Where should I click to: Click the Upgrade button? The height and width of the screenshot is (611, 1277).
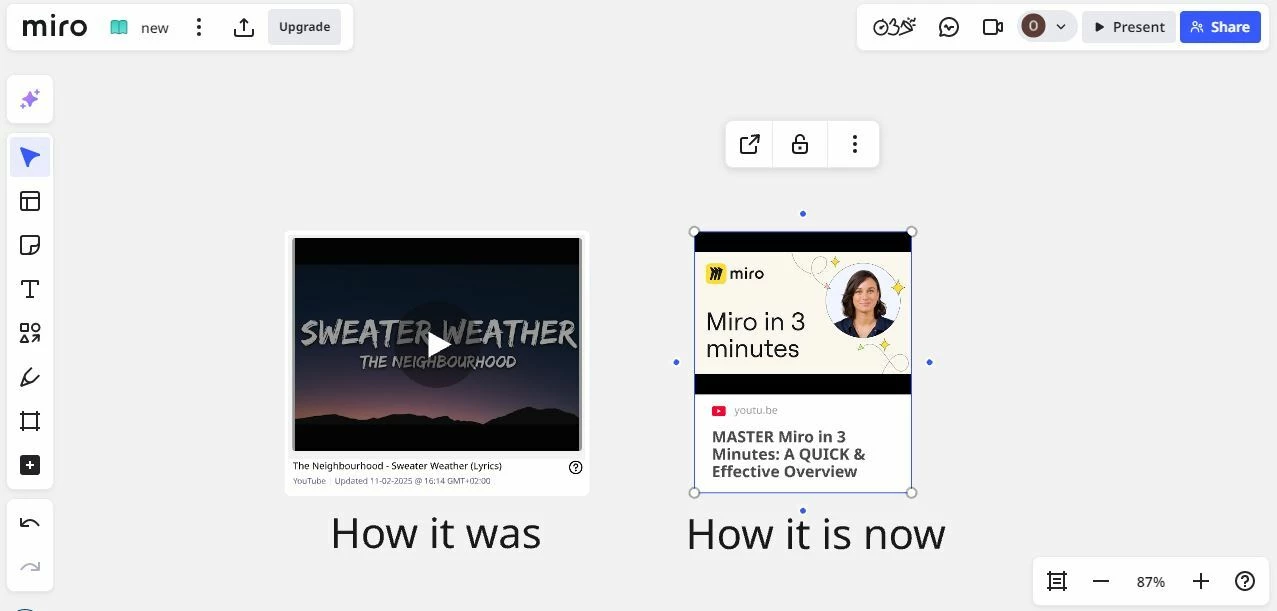coord(304,27)
